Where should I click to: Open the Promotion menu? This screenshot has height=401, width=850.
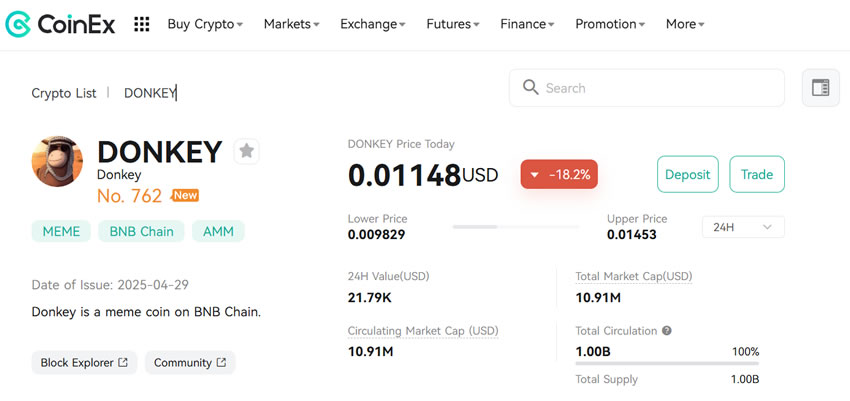(610, 24)
